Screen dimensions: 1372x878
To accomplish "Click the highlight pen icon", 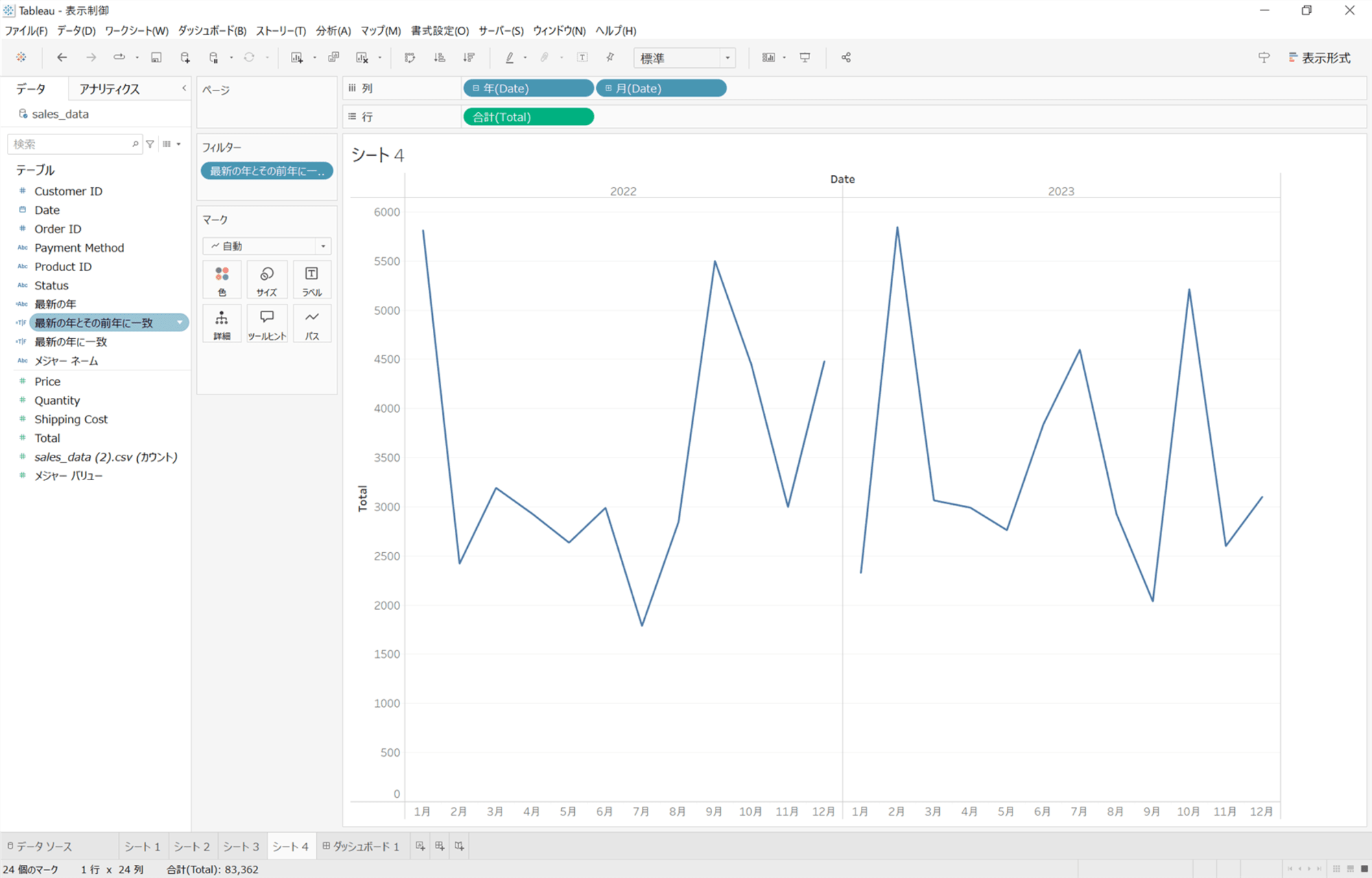I will 510,58.
